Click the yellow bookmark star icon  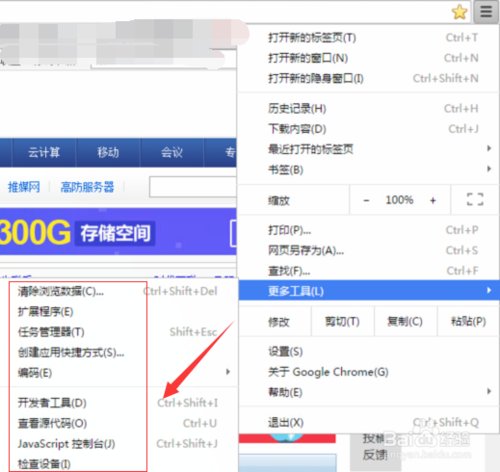click(x=459, y=12)
